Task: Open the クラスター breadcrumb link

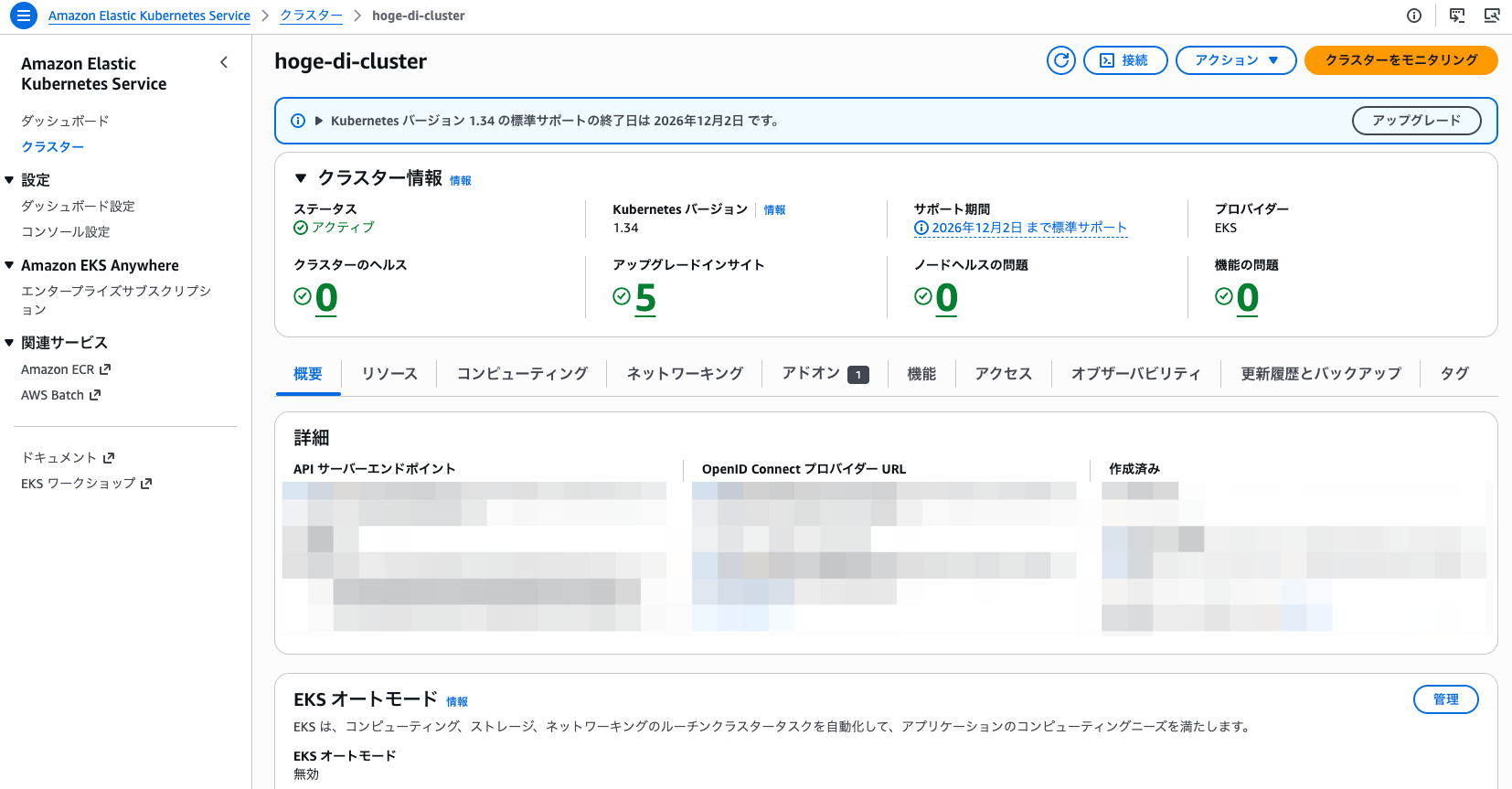Action: click(311, 16)
